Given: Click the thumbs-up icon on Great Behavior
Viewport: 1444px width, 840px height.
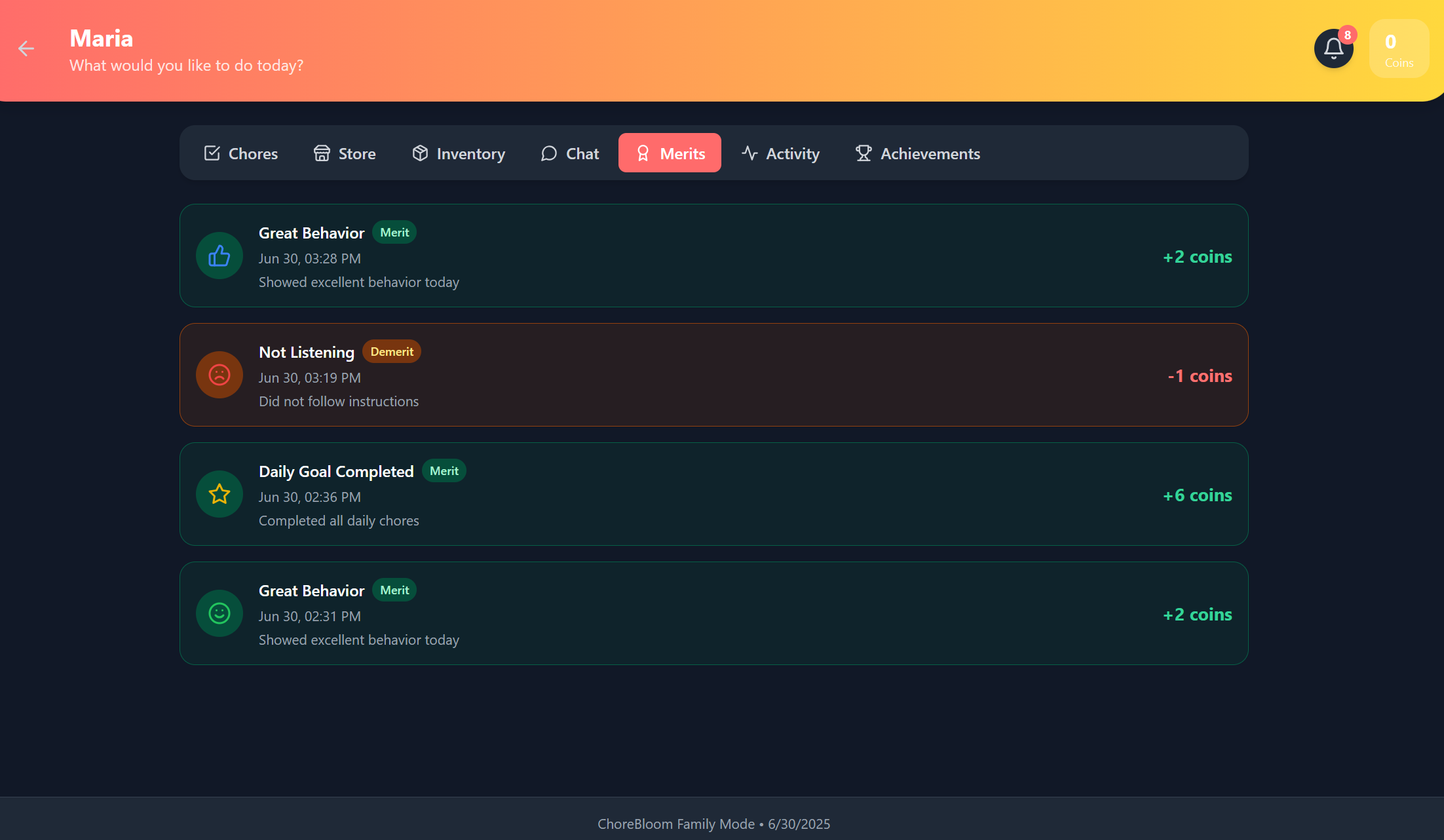Looking at the screenshot, I should point(219,256).
